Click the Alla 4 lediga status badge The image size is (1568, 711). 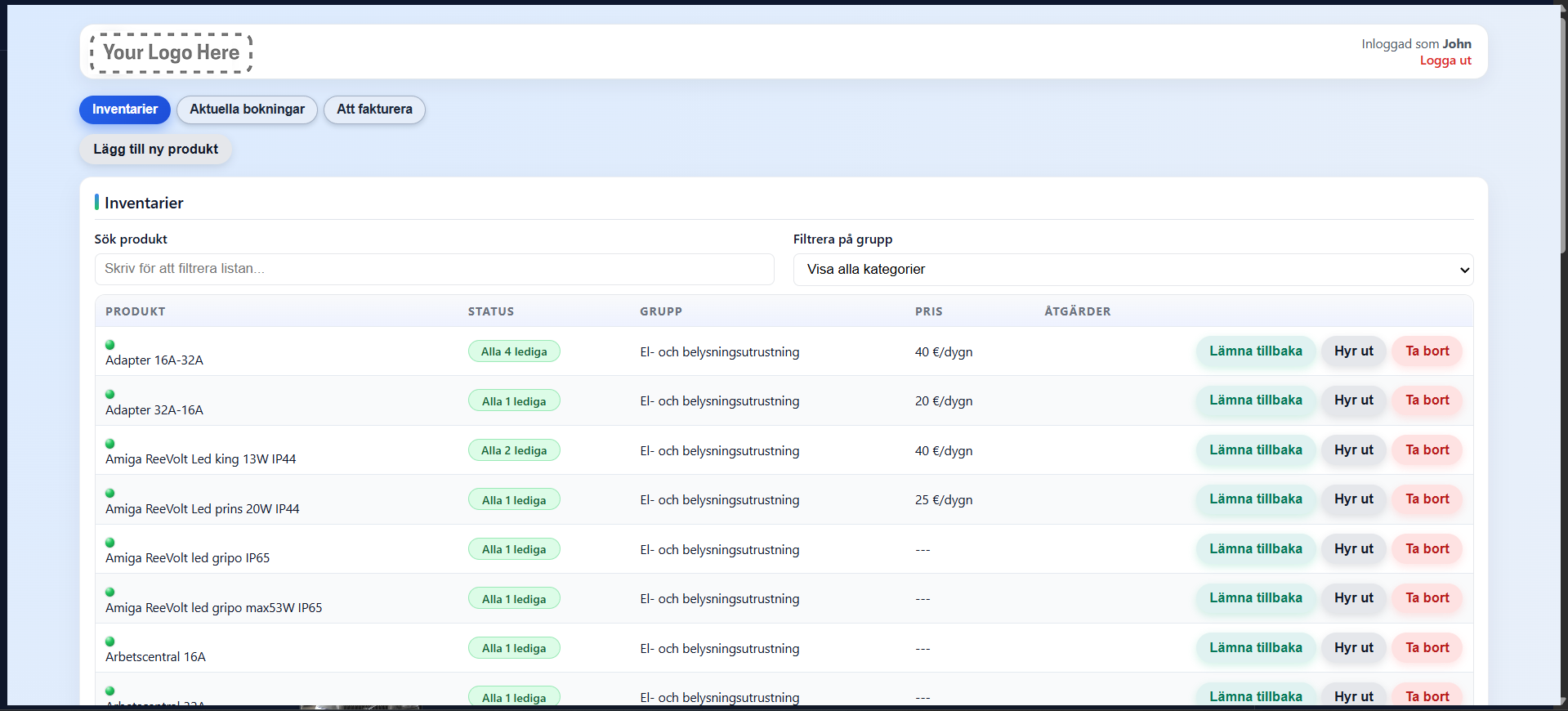514,351
